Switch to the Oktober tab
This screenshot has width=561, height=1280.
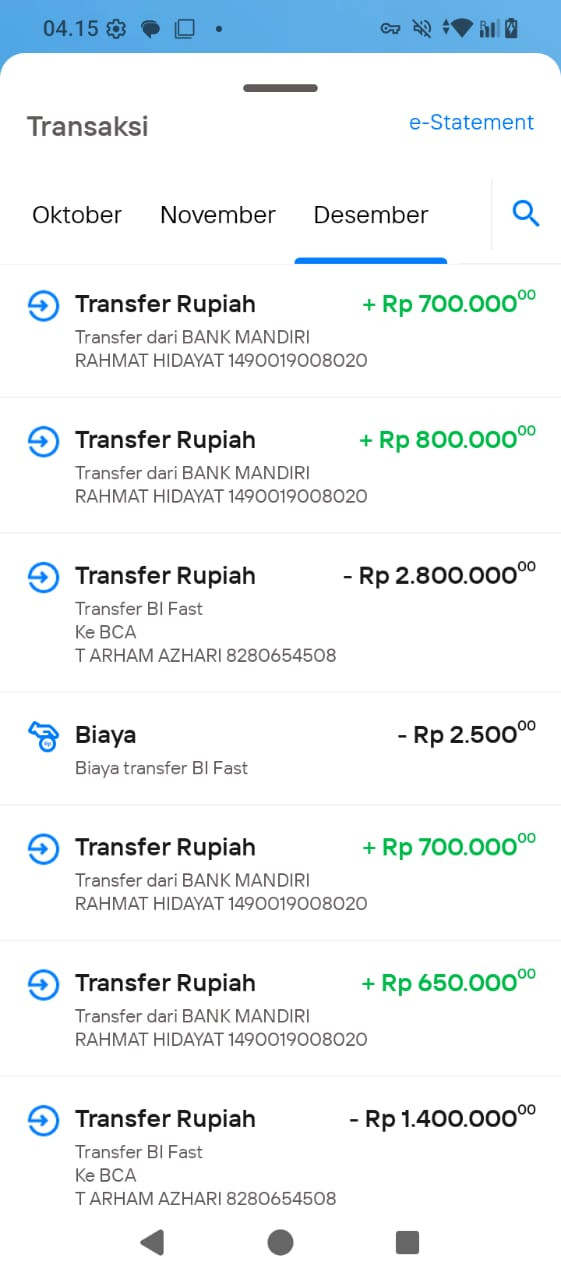pyautogui.click(x=77, y=215)
